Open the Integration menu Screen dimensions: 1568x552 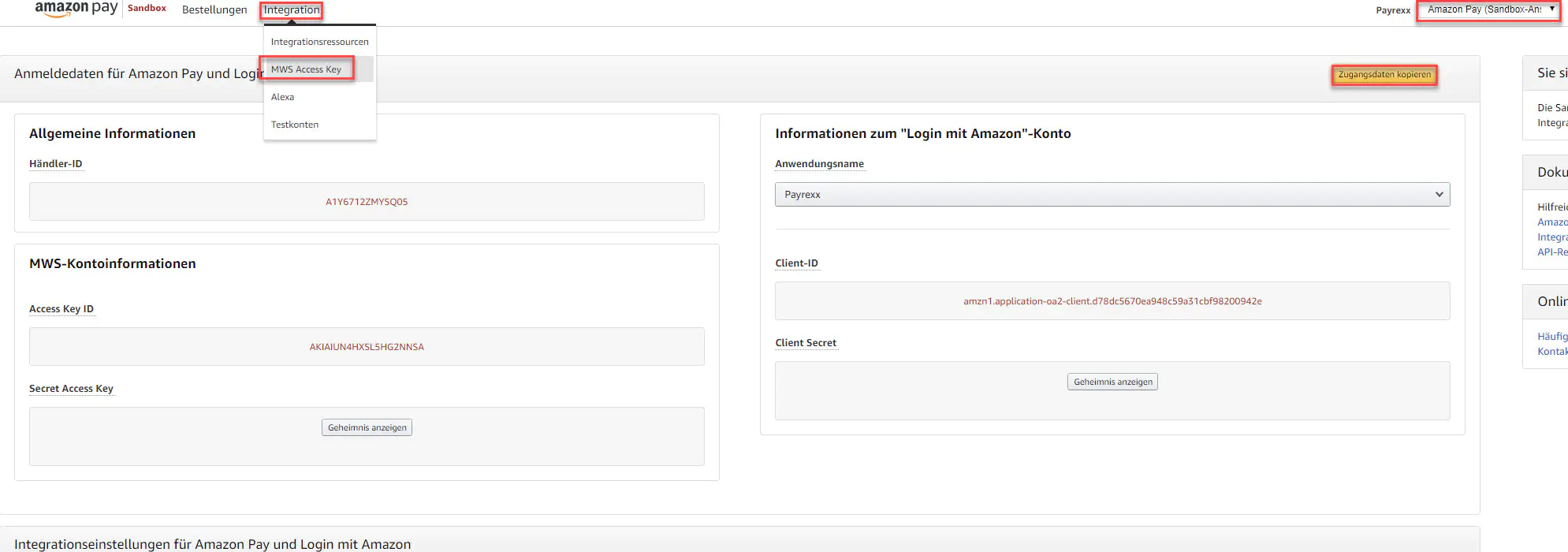click(292, 10)
